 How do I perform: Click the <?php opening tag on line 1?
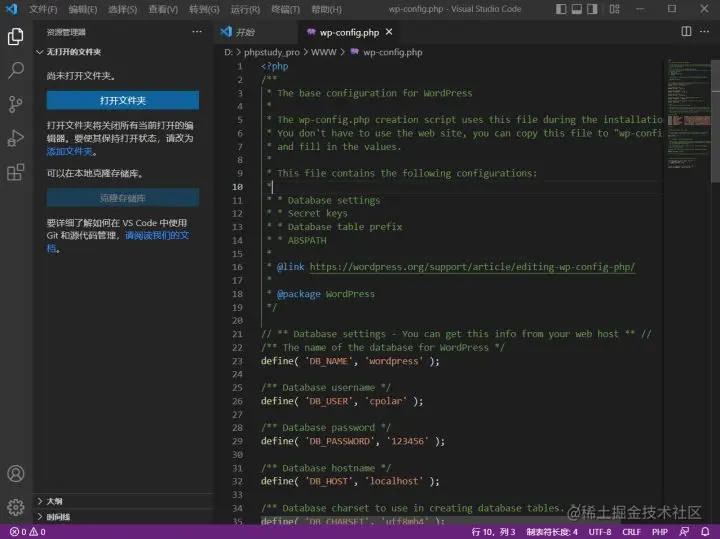pos(275,66)
